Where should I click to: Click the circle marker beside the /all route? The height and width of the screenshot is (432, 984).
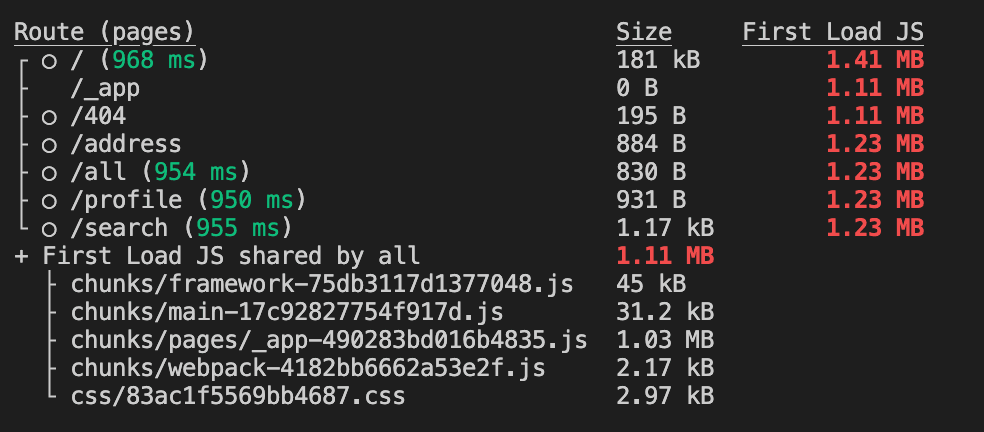click(49, 173)
